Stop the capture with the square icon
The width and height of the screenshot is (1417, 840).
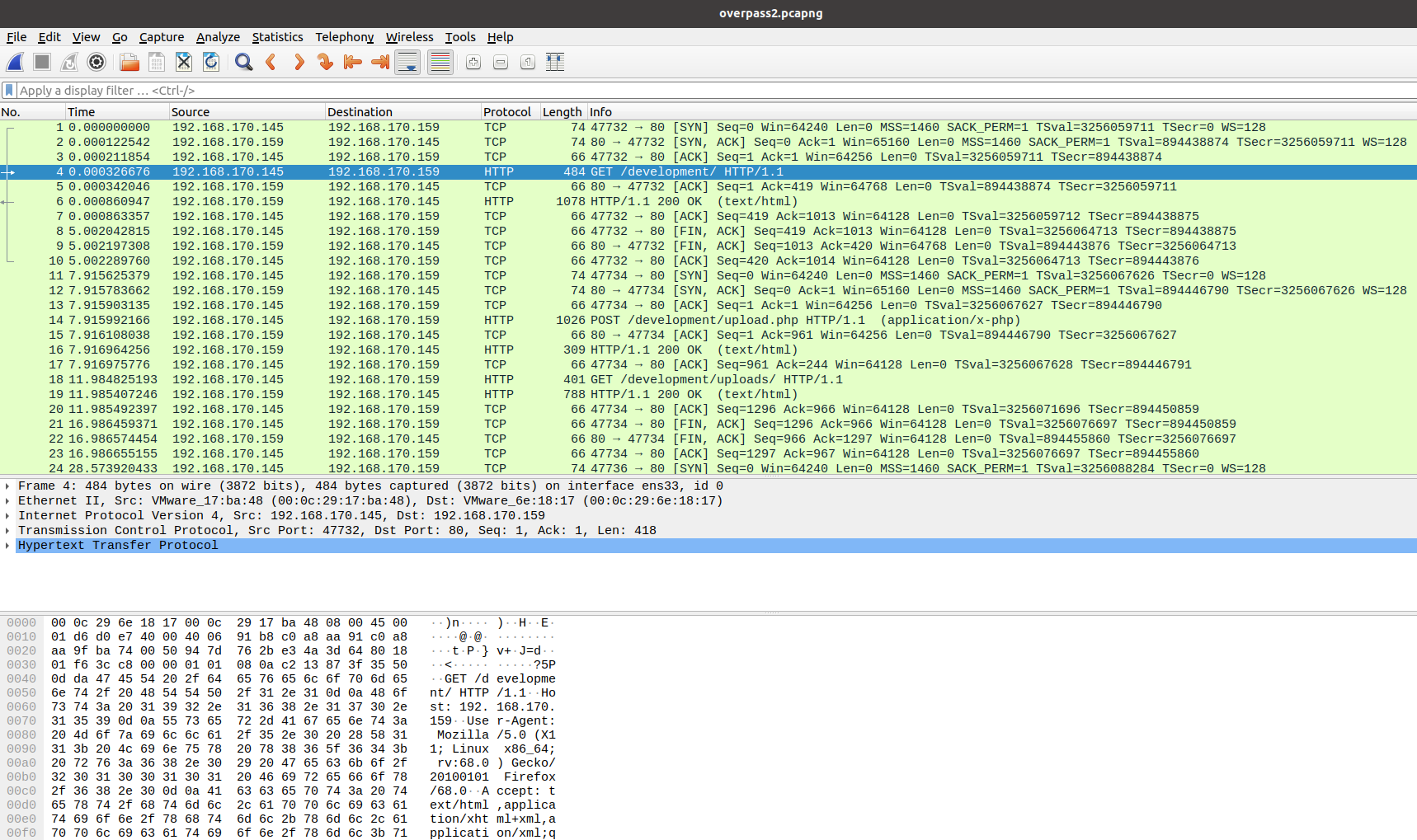click(x=42, y=62)
